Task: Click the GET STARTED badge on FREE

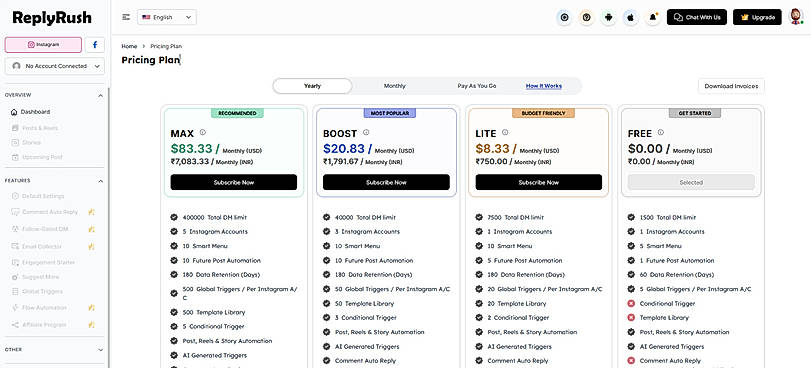Action: [695, 113]
